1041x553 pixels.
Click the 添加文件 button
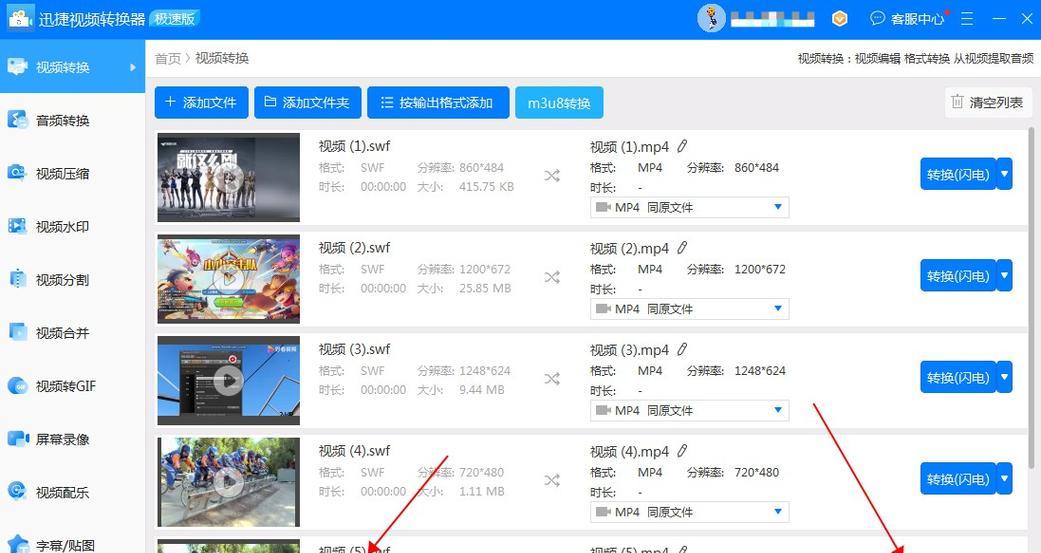tap(201, 102)
